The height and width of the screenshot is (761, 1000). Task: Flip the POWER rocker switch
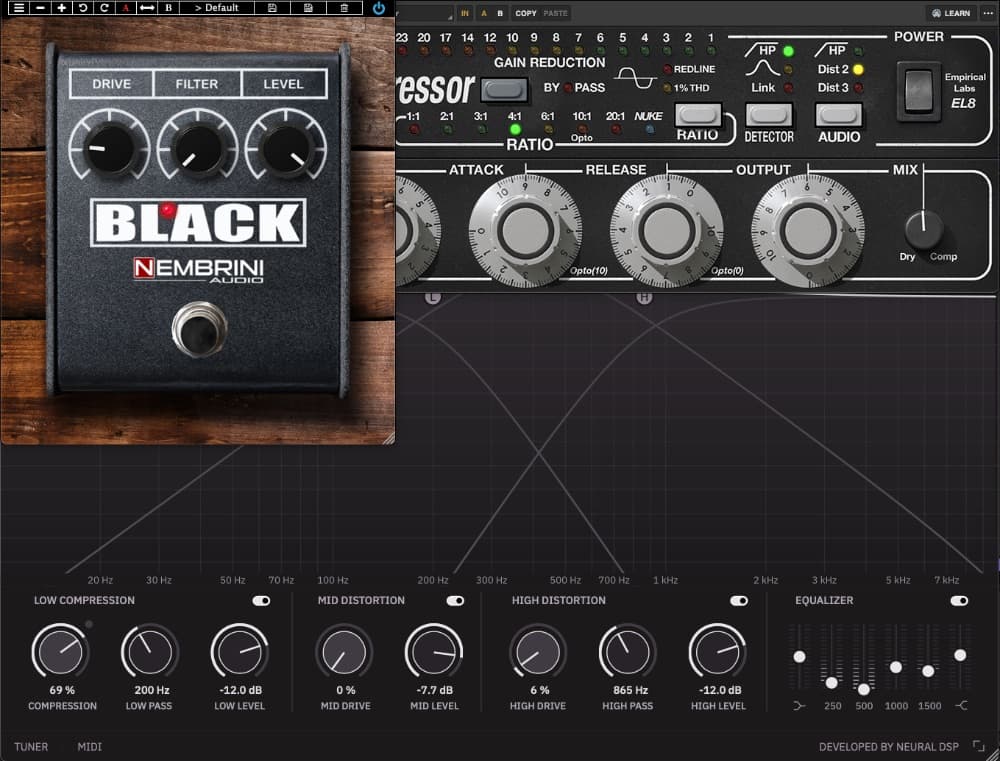[918, 91]
